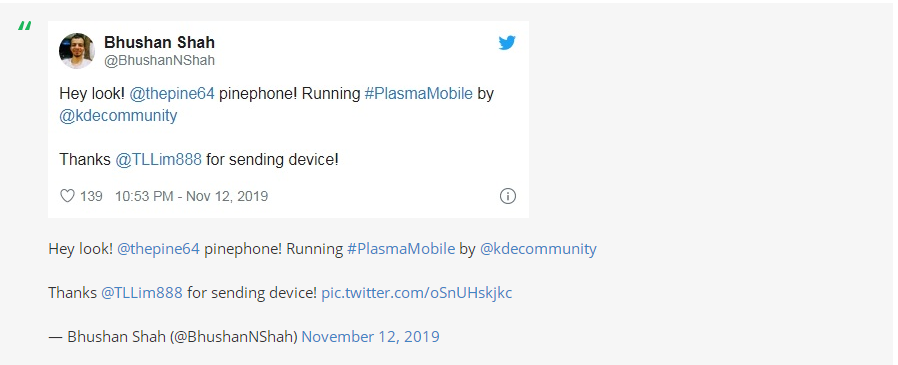Click Bhushan Shah's profile avatar
Viewport: 898px width, 365px height.
click(x=77, y=50)
